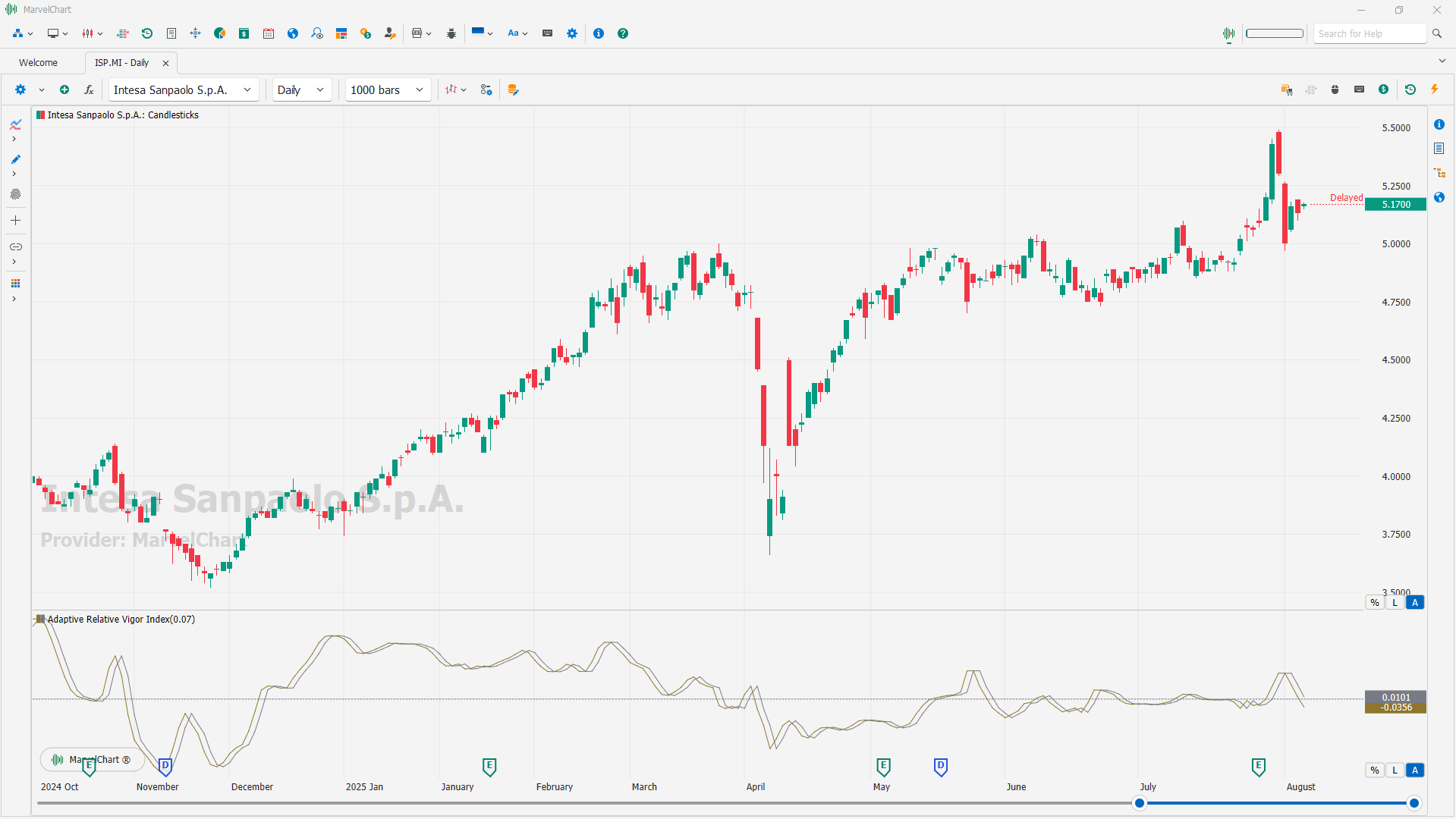Screen dimensions: 1456x819
Task: Open application settings blue gear icon
Action: click(x=572, y=33)
